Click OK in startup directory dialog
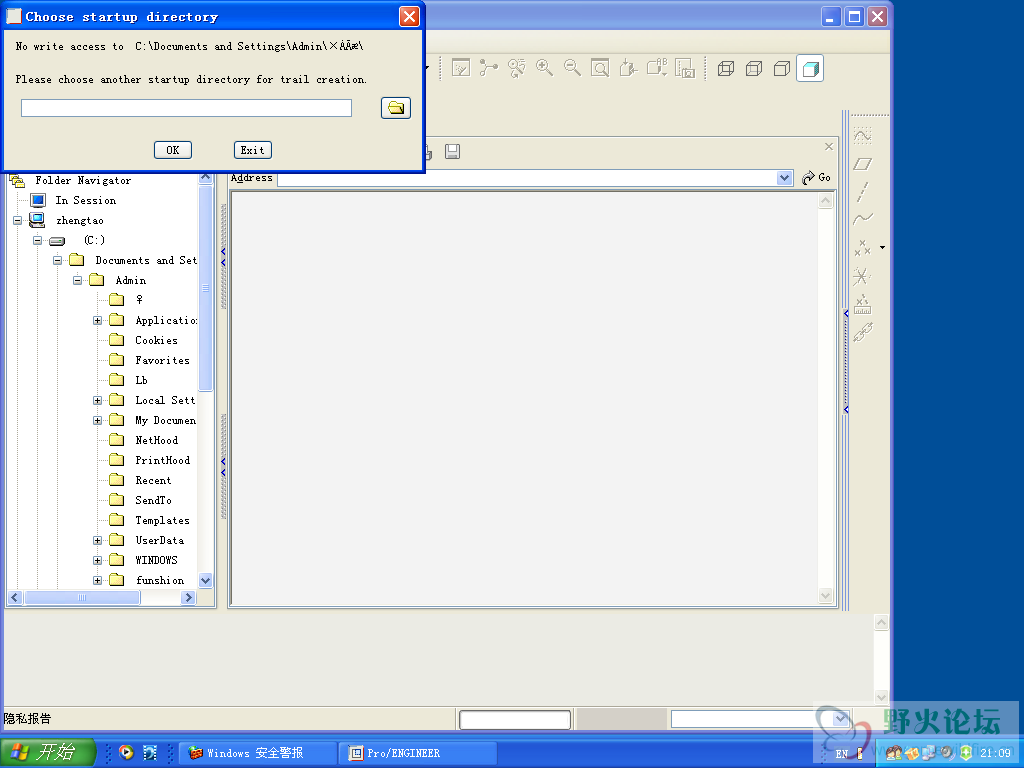The width and height of the screenshot is (1024, 768). (x=172, y=150)
